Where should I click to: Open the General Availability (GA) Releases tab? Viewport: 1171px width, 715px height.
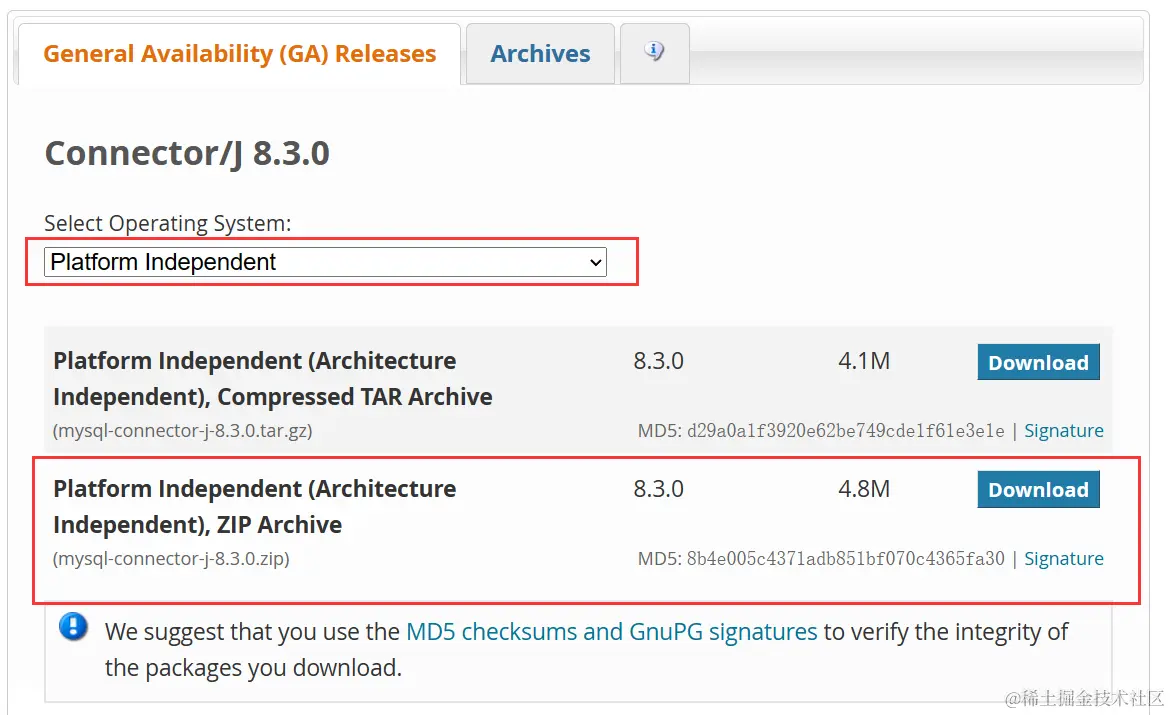click(239, 54)
